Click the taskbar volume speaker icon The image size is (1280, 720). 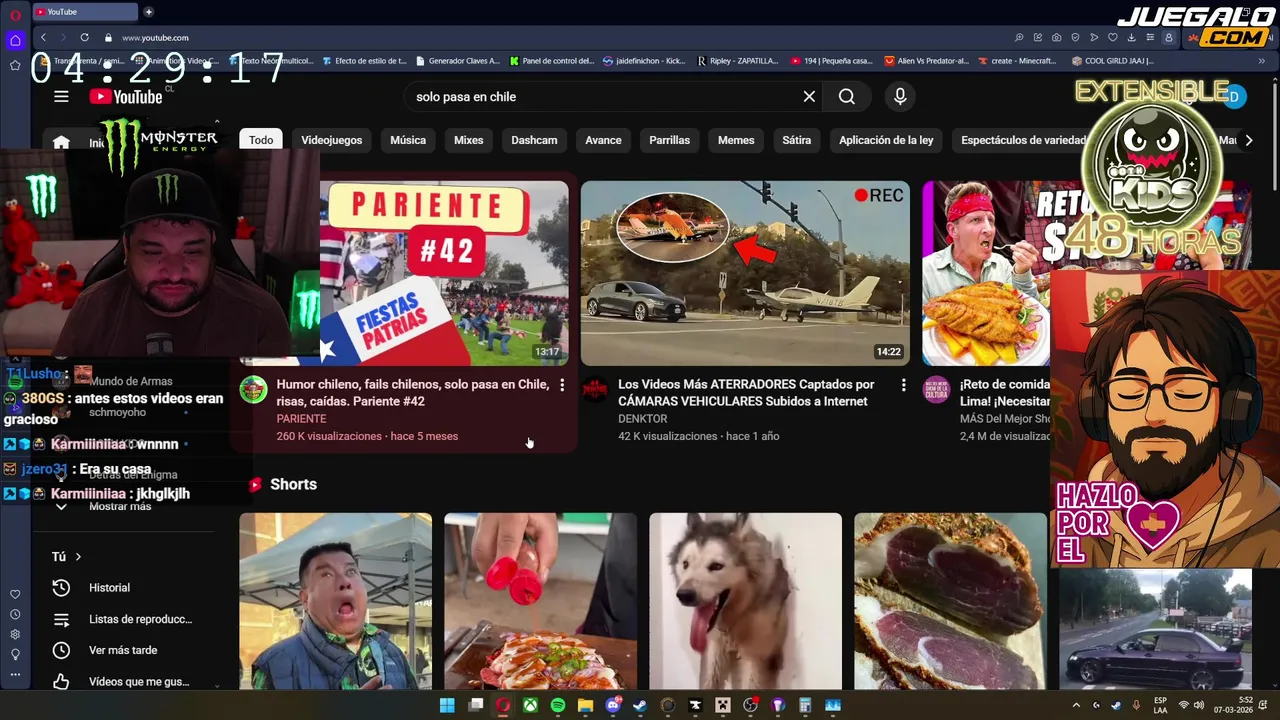pyautogui.click(x=1198, y=705)
